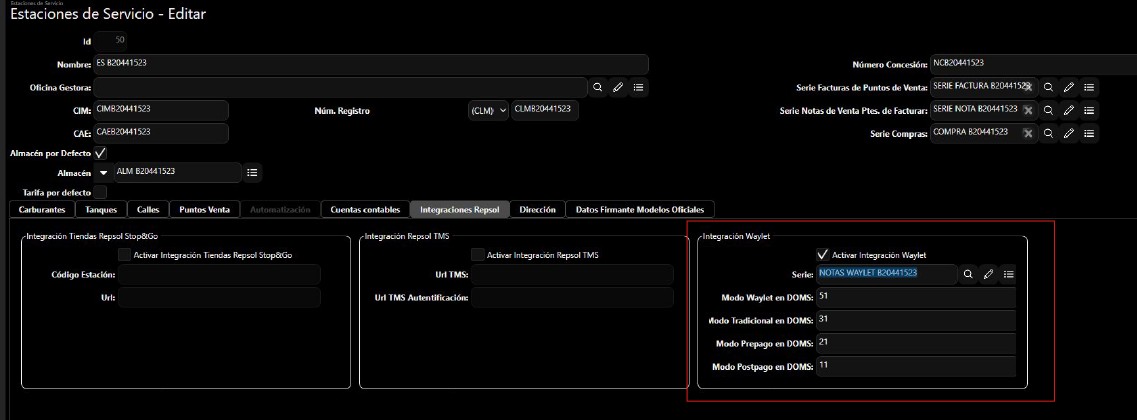
Task: Click the Url TMS field
Action: pyautogui.click(x=571, y=274)
